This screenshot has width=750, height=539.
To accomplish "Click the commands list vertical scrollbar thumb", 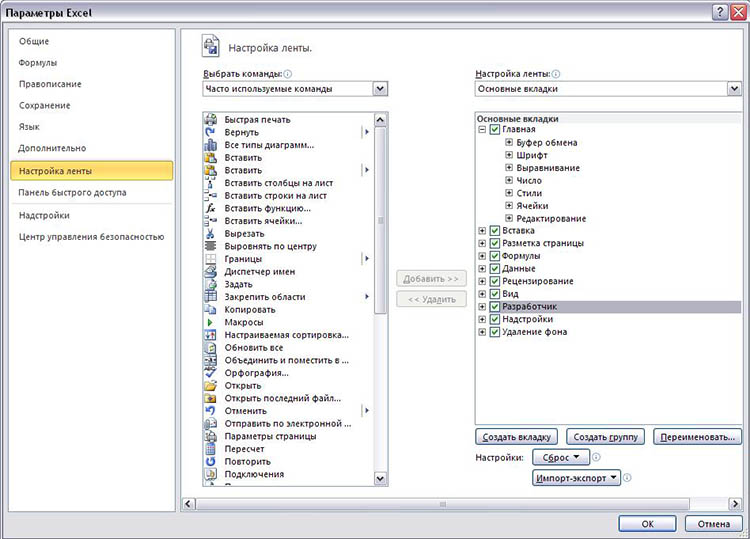I will (380, 220).
